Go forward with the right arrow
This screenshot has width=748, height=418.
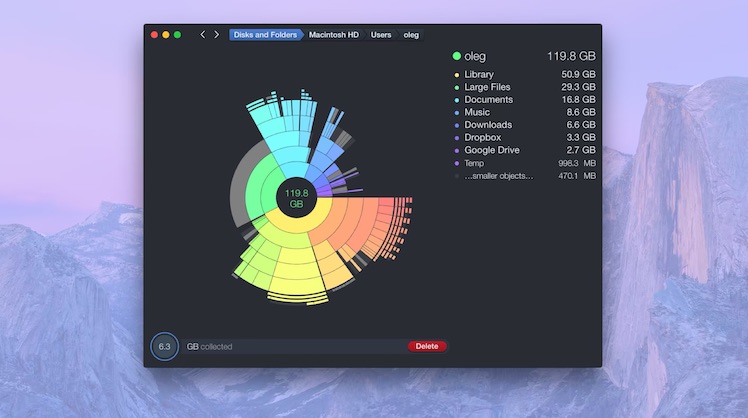[x=216, y=35]
